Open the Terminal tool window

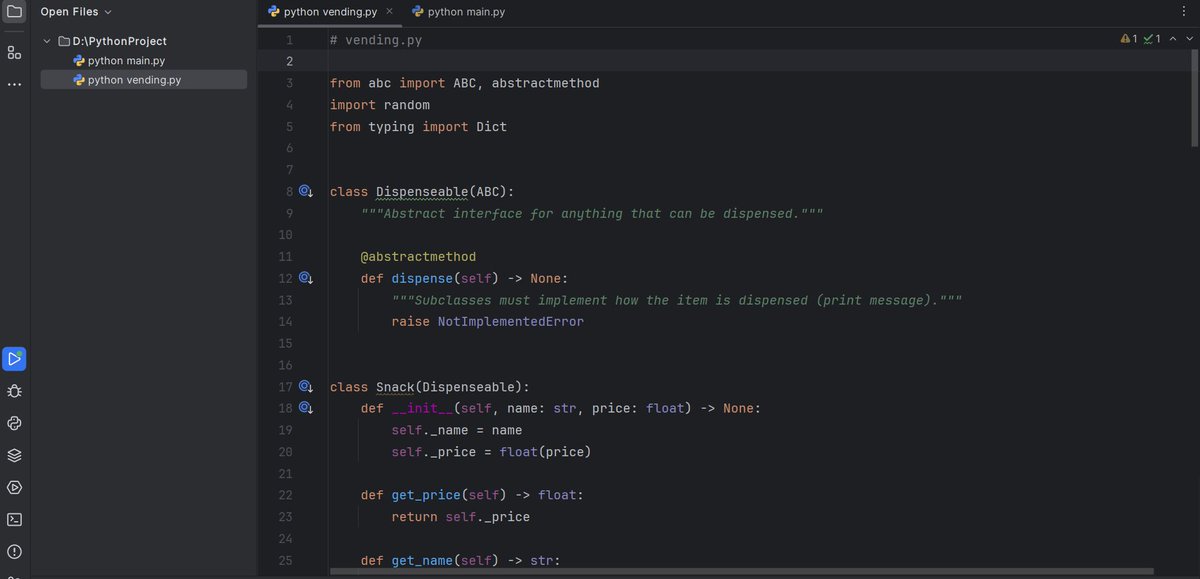(x=14, y=519)
